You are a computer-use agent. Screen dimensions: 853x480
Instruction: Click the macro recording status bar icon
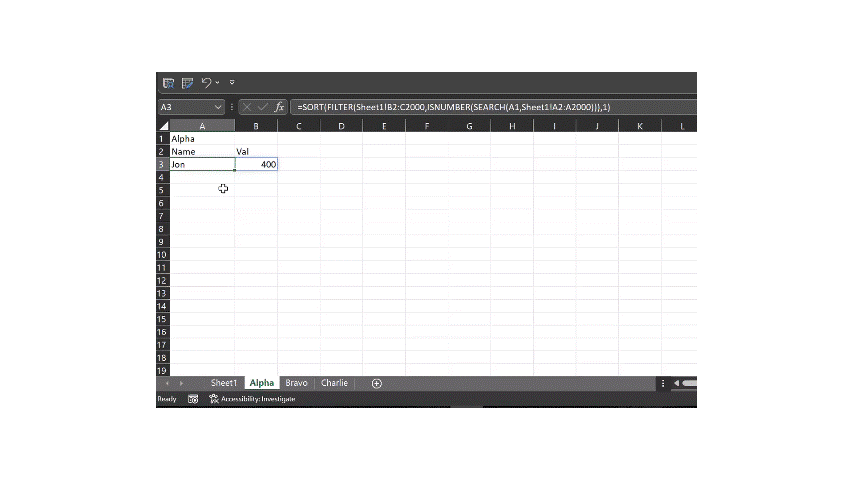[193, 399]
